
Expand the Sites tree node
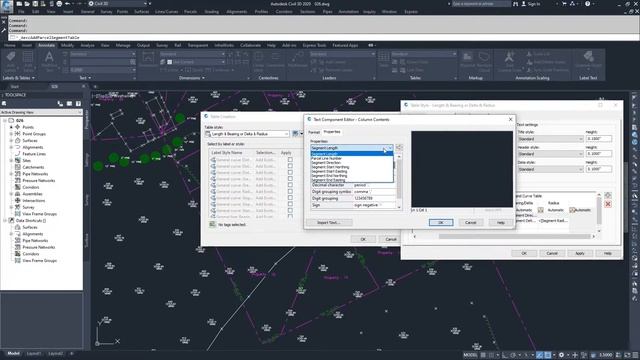click(x=11, y=160)
